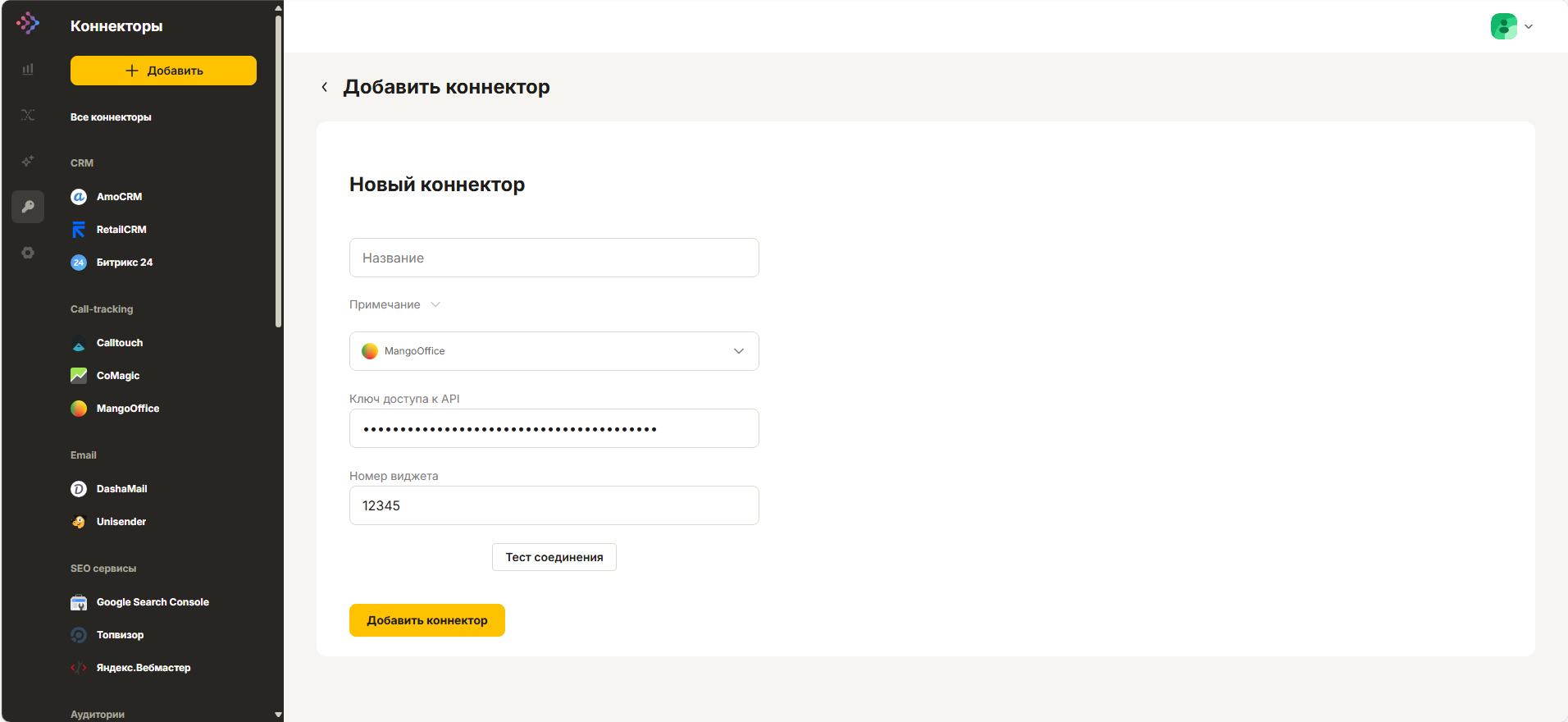Click the Тест соединения button

pos(554,557)
